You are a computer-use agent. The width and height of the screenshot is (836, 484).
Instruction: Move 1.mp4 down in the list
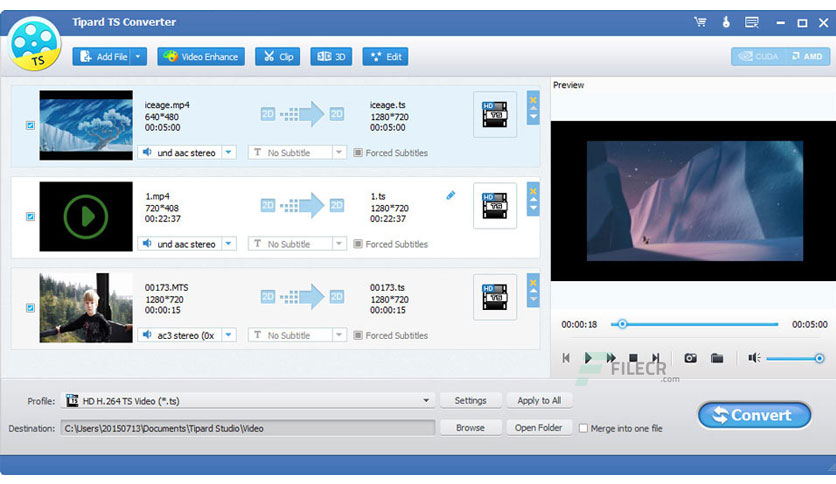pyautogui.click(x=533, y=207)
